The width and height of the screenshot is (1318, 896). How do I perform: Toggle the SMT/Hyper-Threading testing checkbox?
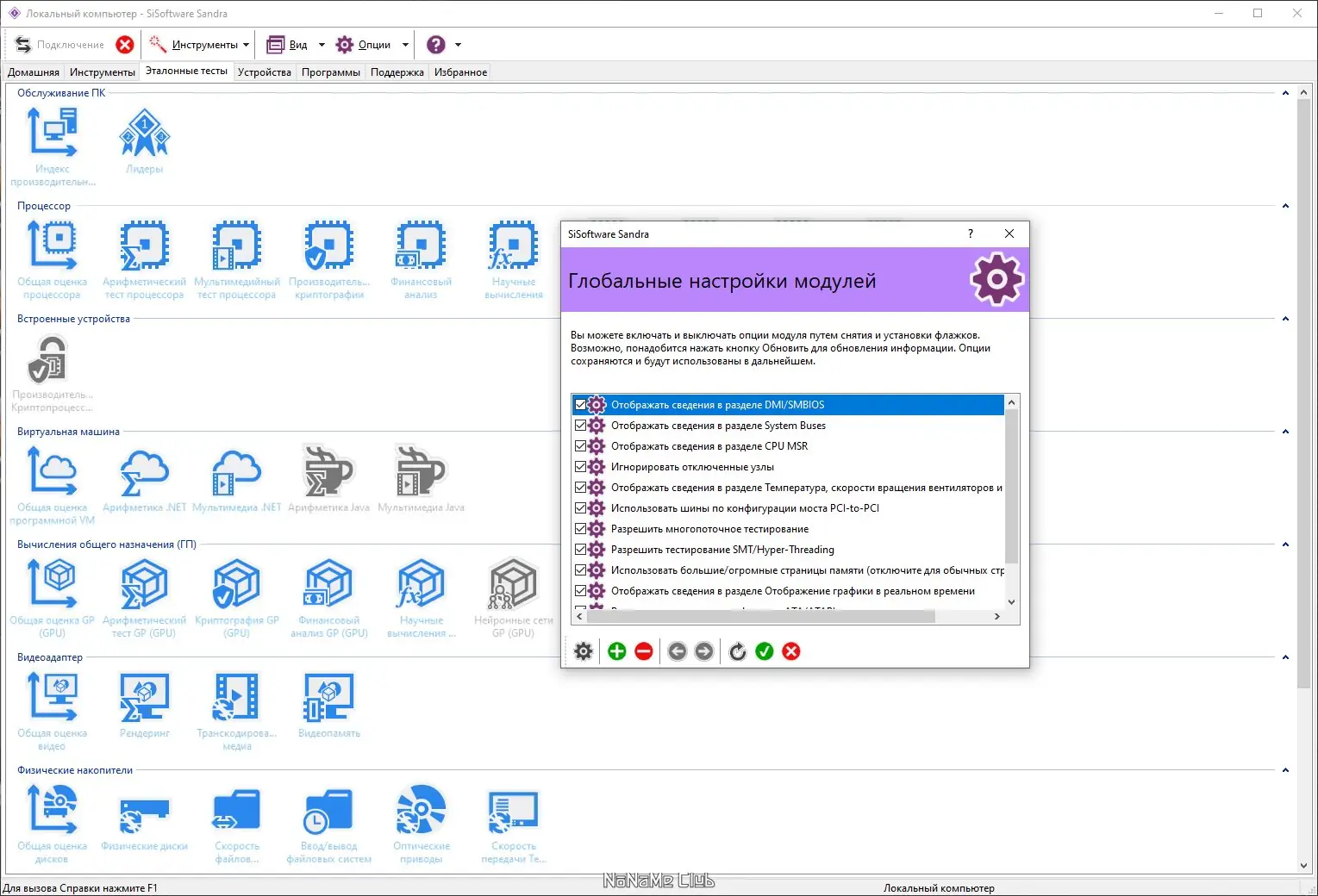coord(580,550)
